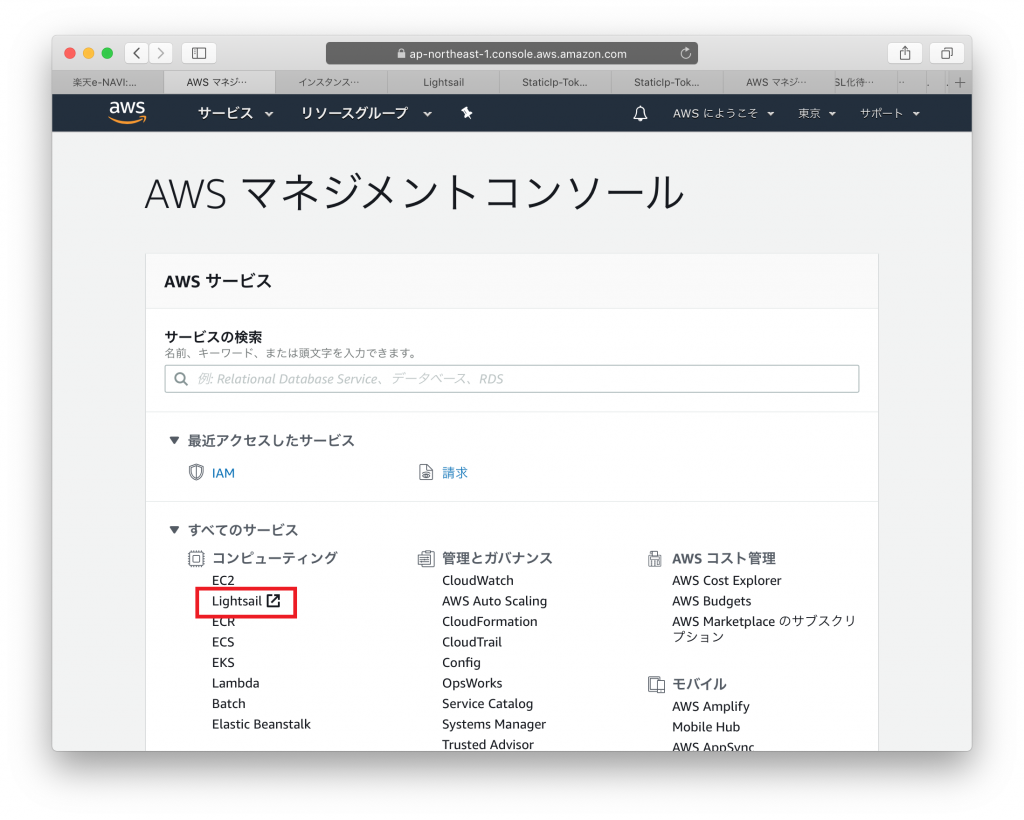
Task: Click the 請求 billing document icon
Action: click(426, 472)
